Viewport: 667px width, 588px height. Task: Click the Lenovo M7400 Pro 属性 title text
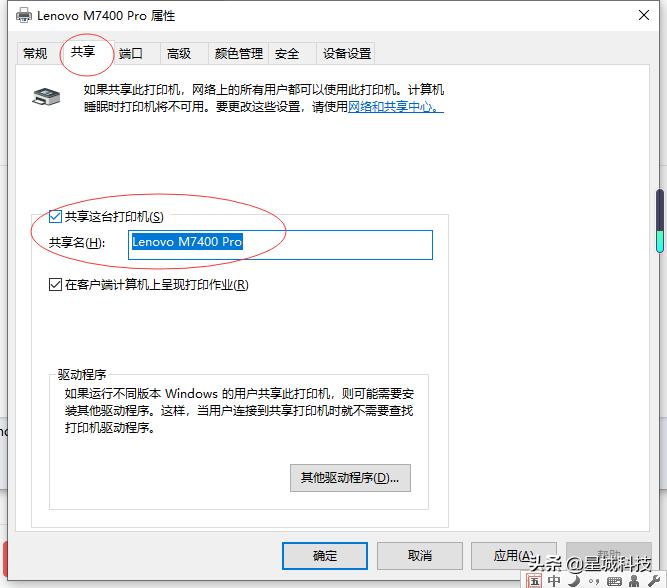(106, 16)
